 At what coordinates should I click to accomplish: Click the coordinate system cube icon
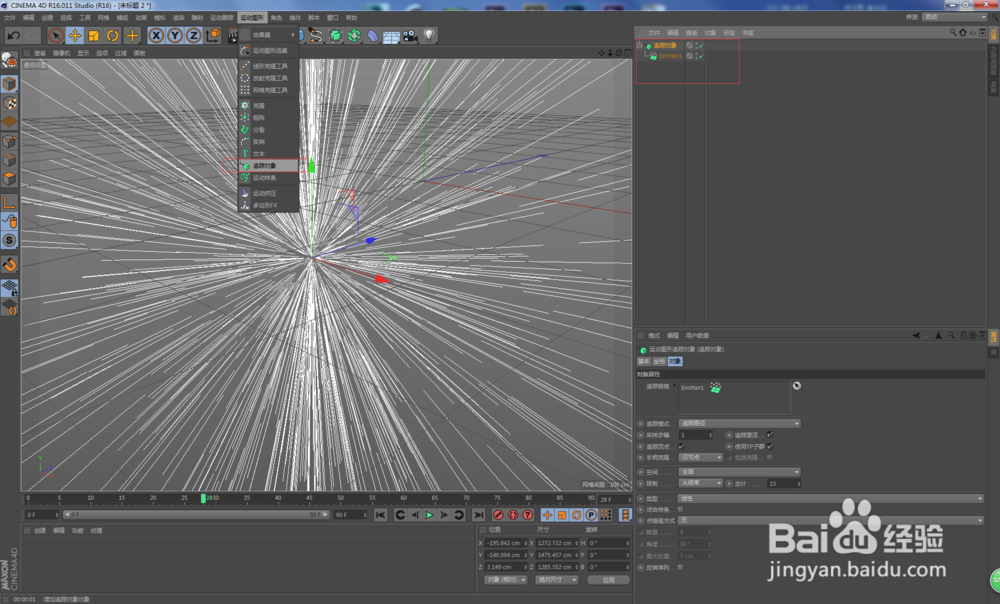(212, 36)
